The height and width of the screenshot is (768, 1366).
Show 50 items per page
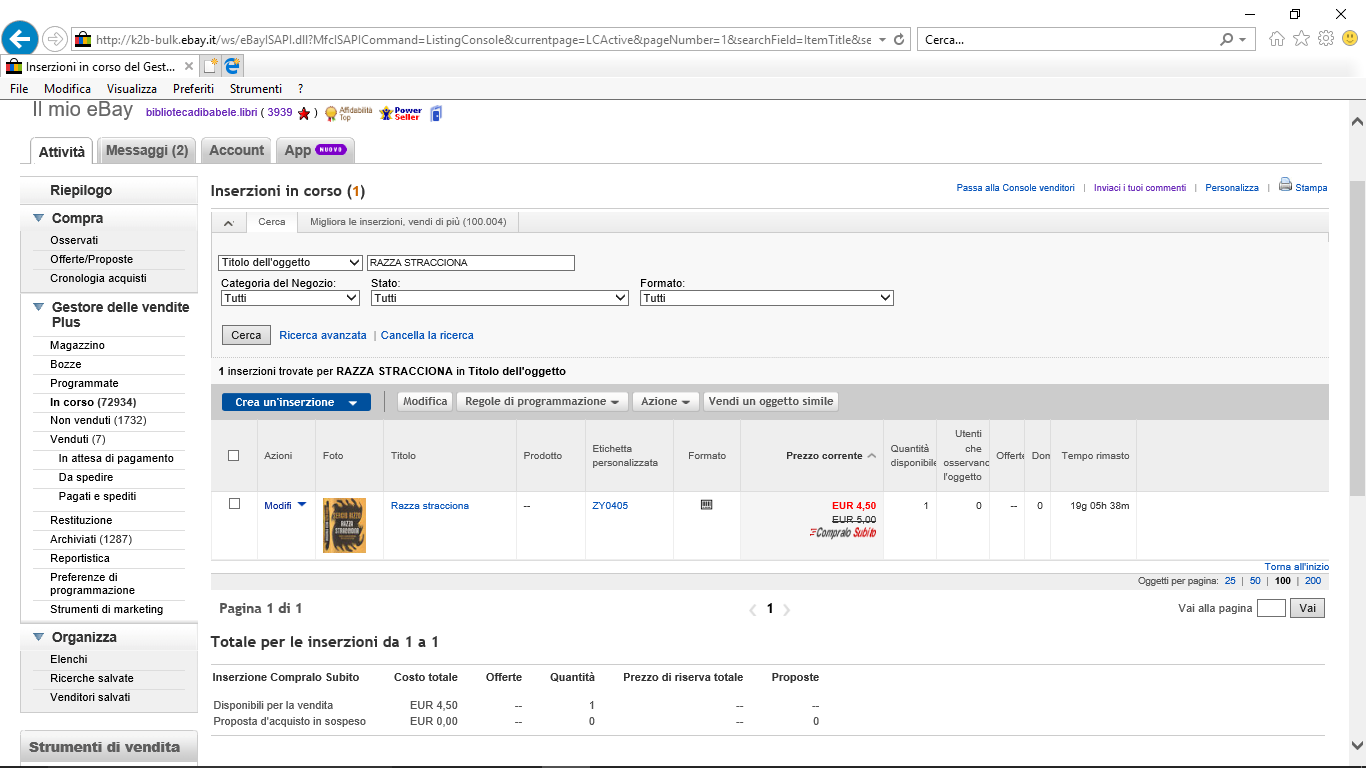1255,581
